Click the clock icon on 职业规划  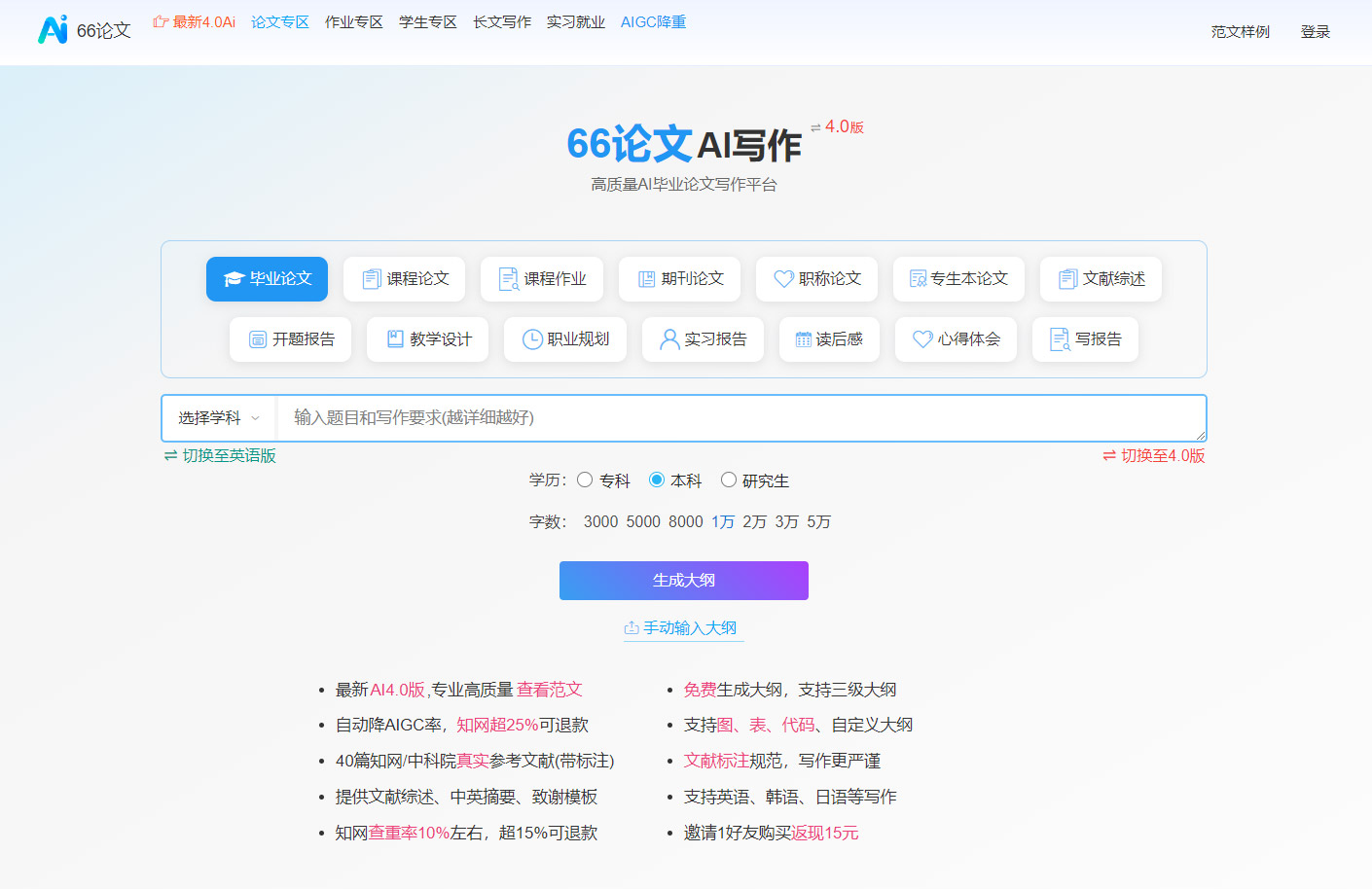point(532,339)
